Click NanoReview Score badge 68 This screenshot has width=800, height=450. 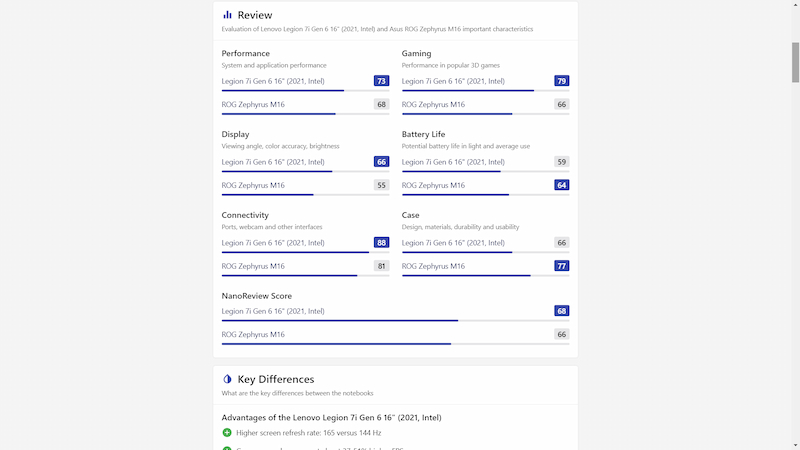[x=561, y=311]
